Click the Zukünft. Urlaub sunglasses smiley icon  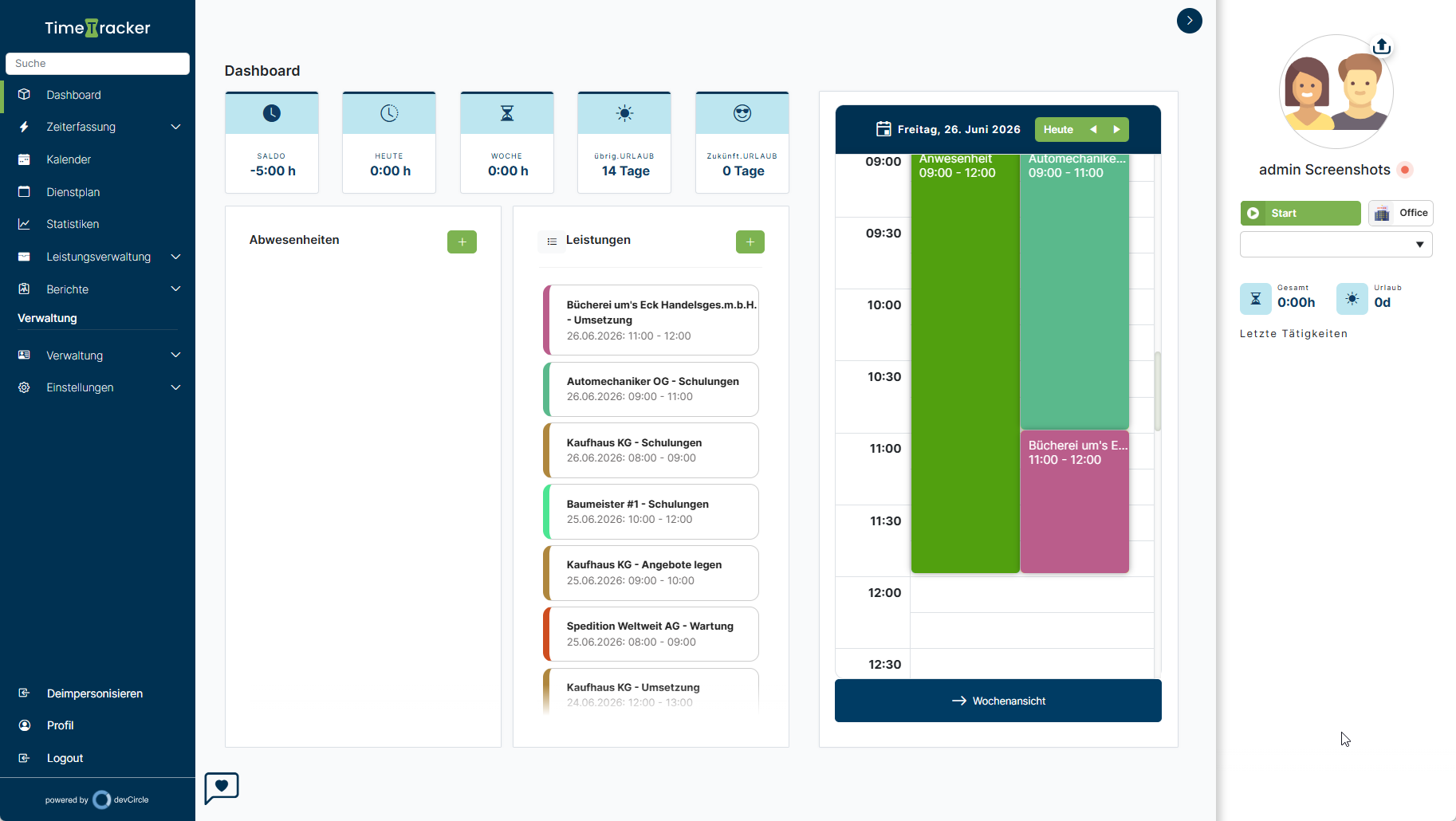[x=742, y=113]
